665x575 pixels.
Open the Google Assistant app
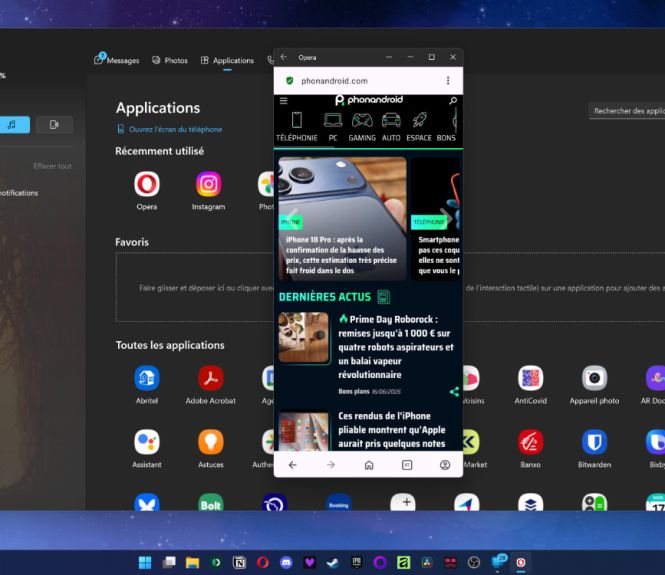pyautogui.click(x=147, y=442)
